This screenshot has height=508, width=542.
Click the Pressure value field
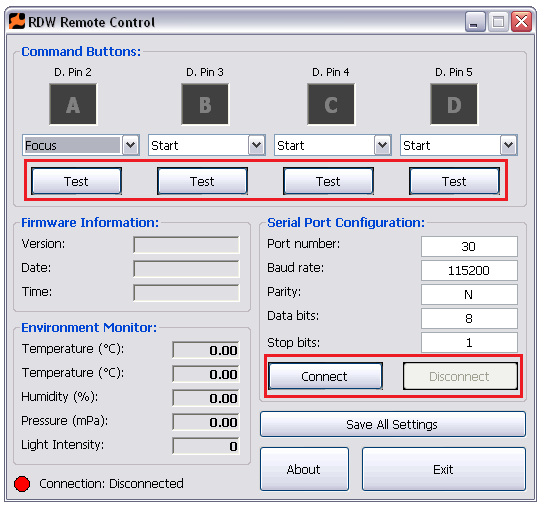(x=206, y=422)
